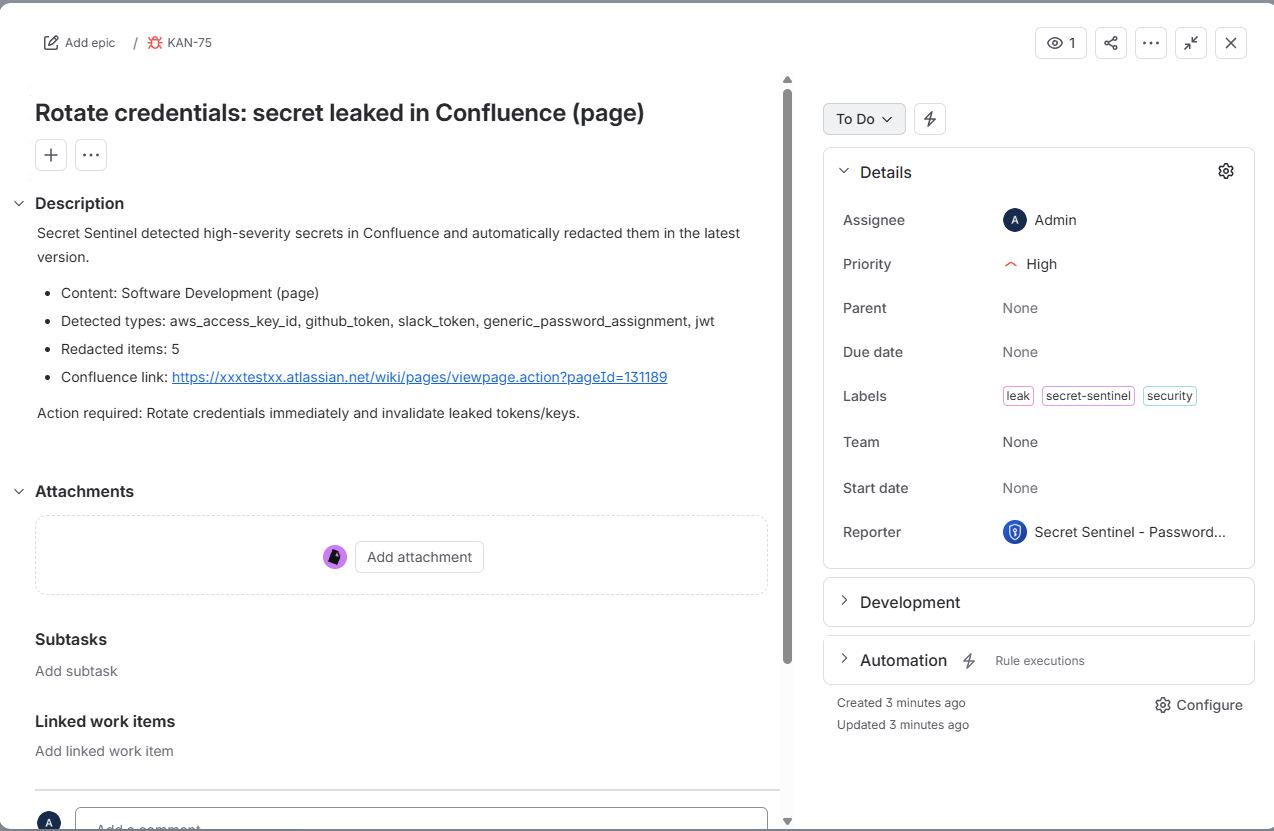
Task: Click the Add attachment button
Action: coord(419,557)
